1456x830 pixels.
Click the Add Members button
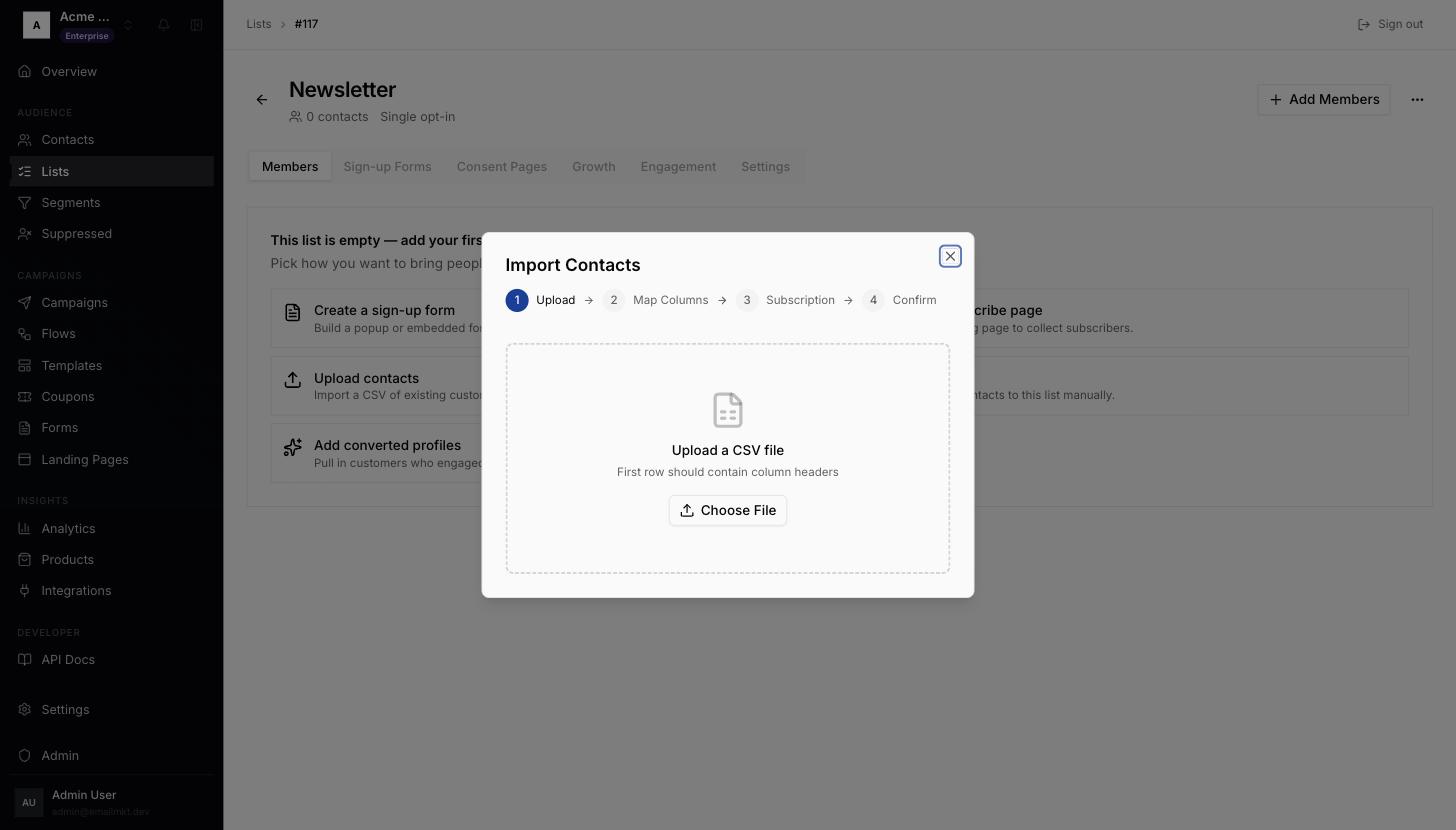1324,99
